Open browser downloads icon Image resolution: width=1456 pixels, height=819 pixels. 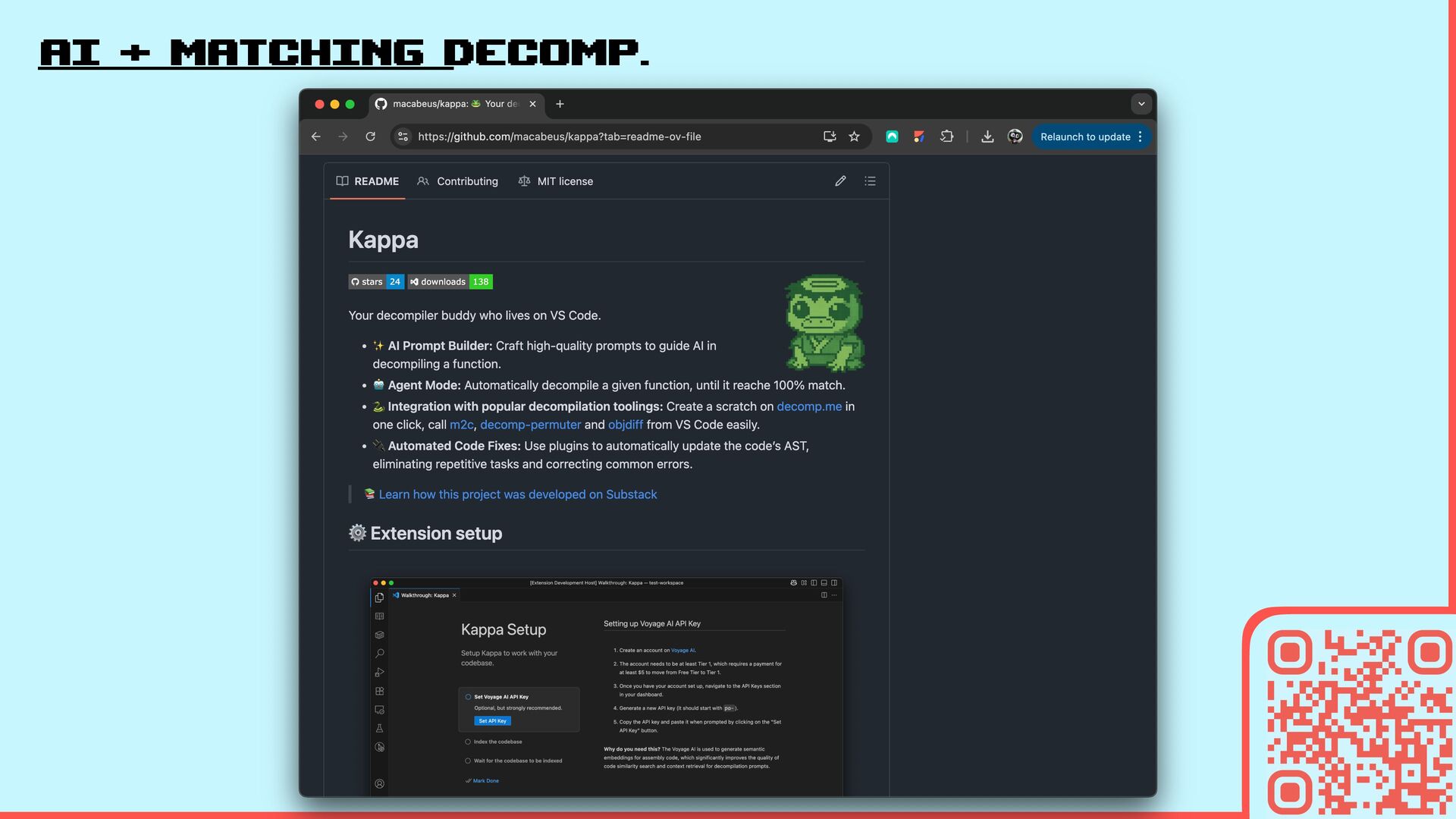click(x=987, y=136)
